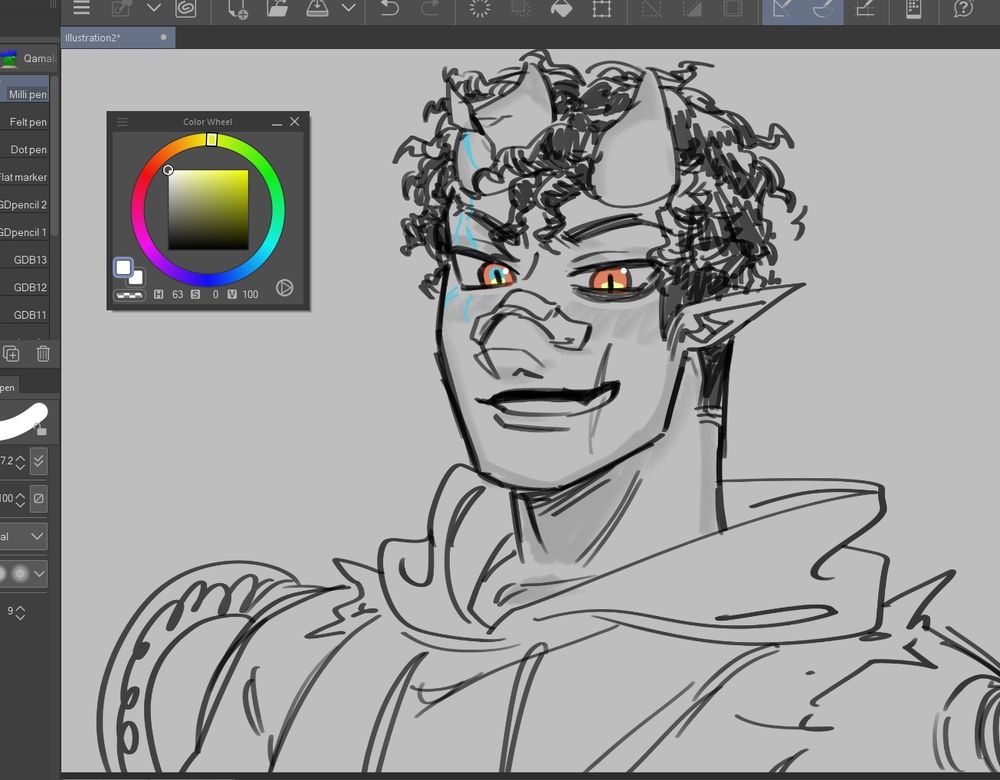Open the opacity dynamics button
Screen dimensions: 1000x780
click(x=39, y=498)
